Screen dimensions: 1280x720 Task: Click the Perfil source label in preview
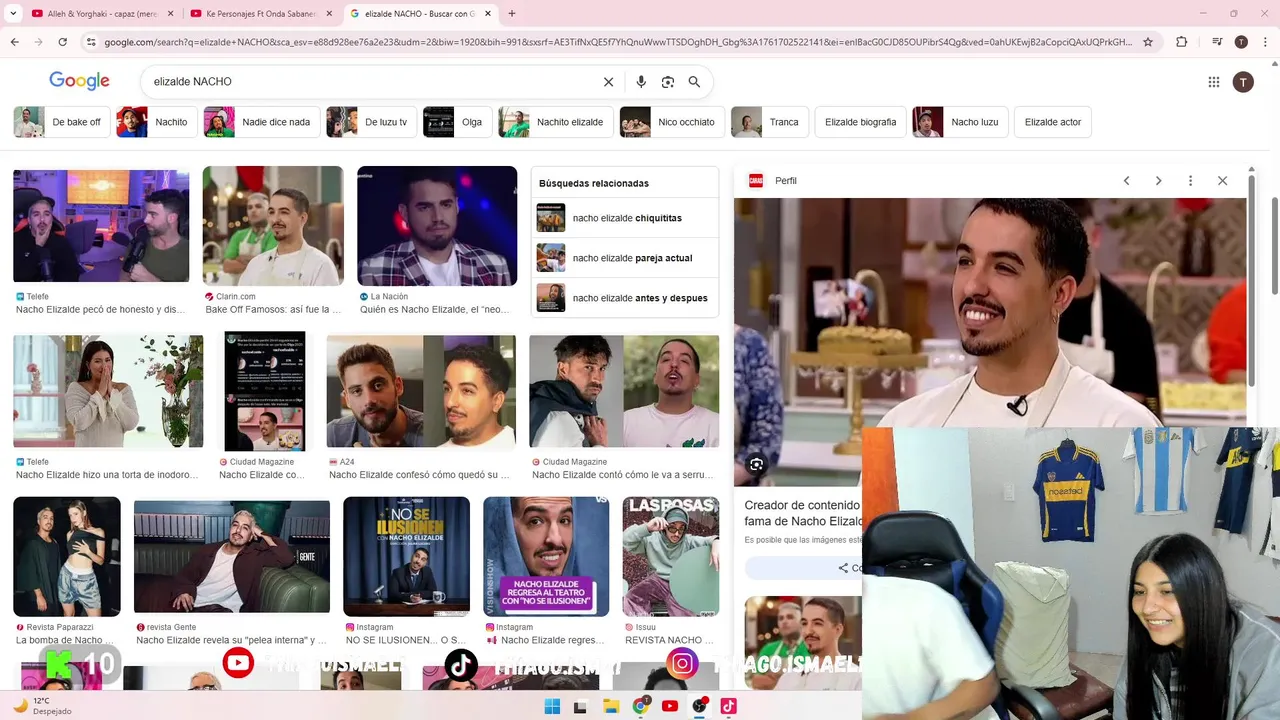pos(786,181)
